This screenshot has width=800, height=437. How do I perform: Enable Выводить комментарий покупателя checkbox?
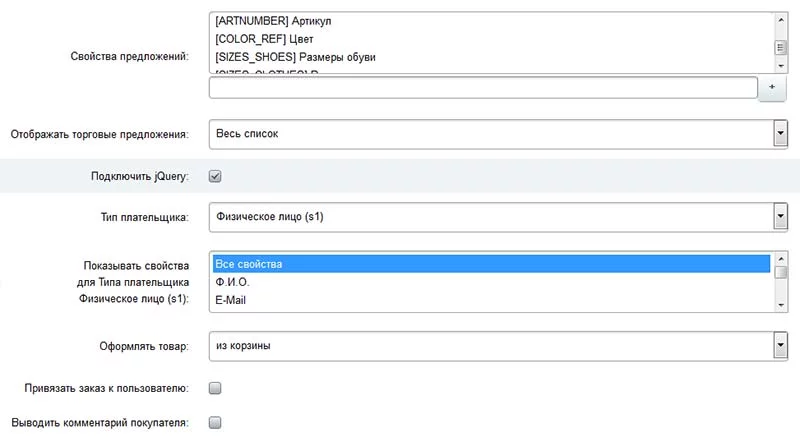coord(214,422)
